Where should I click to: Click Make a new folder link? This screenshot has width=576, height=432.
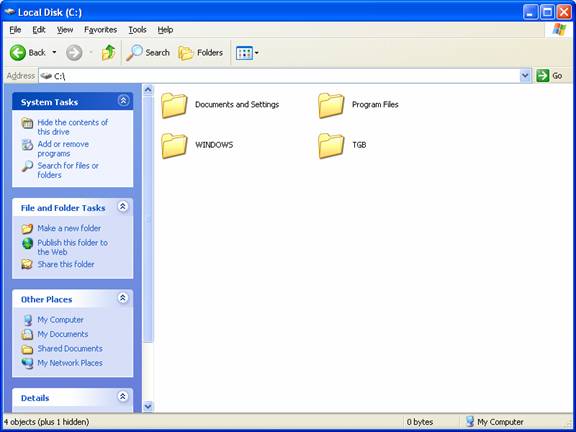click(69, 228)
